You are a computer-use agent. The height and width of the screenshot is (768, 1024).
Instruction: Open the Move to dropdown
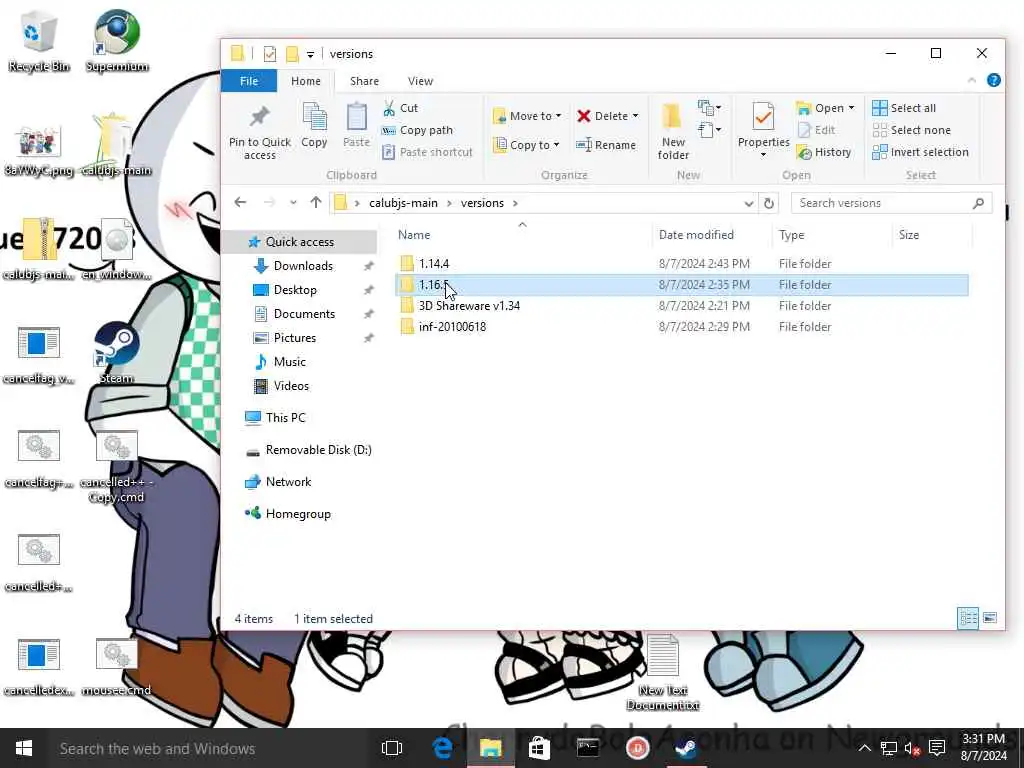click(x=527, y=116)
